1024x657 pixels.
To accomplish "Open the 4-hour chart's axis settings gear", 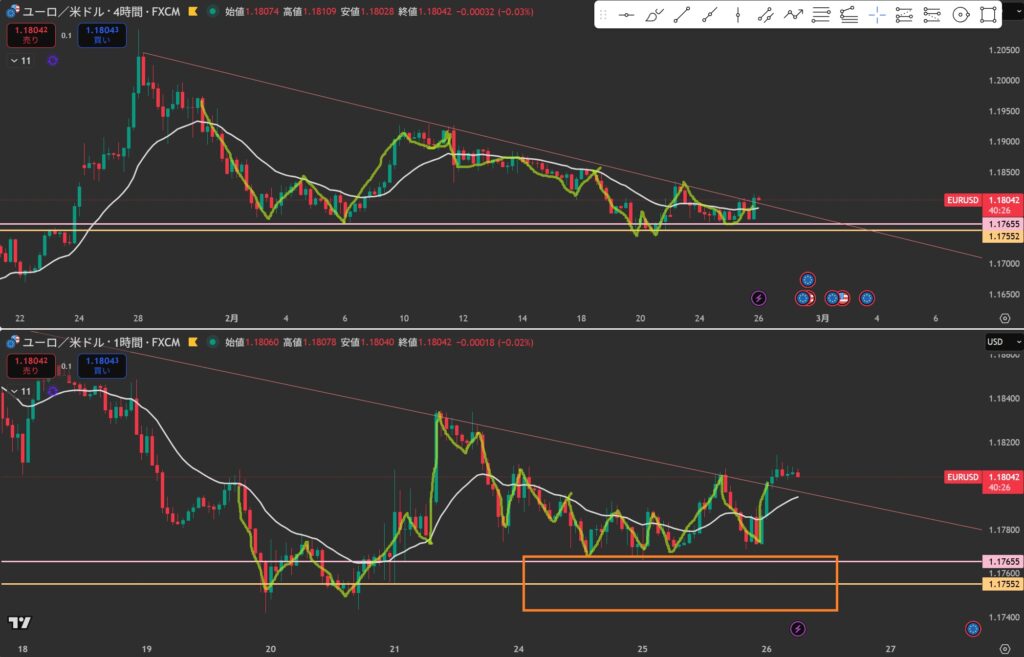I will point(1004,318).
